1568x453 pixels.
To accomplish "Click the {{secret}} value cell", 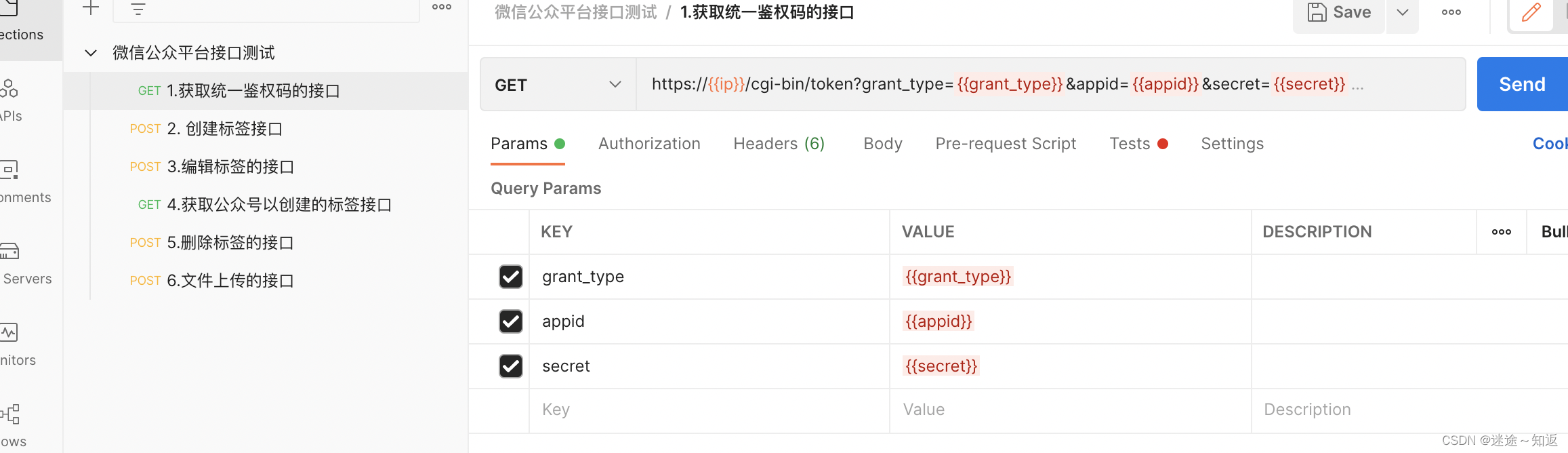I will (1071, 366).
